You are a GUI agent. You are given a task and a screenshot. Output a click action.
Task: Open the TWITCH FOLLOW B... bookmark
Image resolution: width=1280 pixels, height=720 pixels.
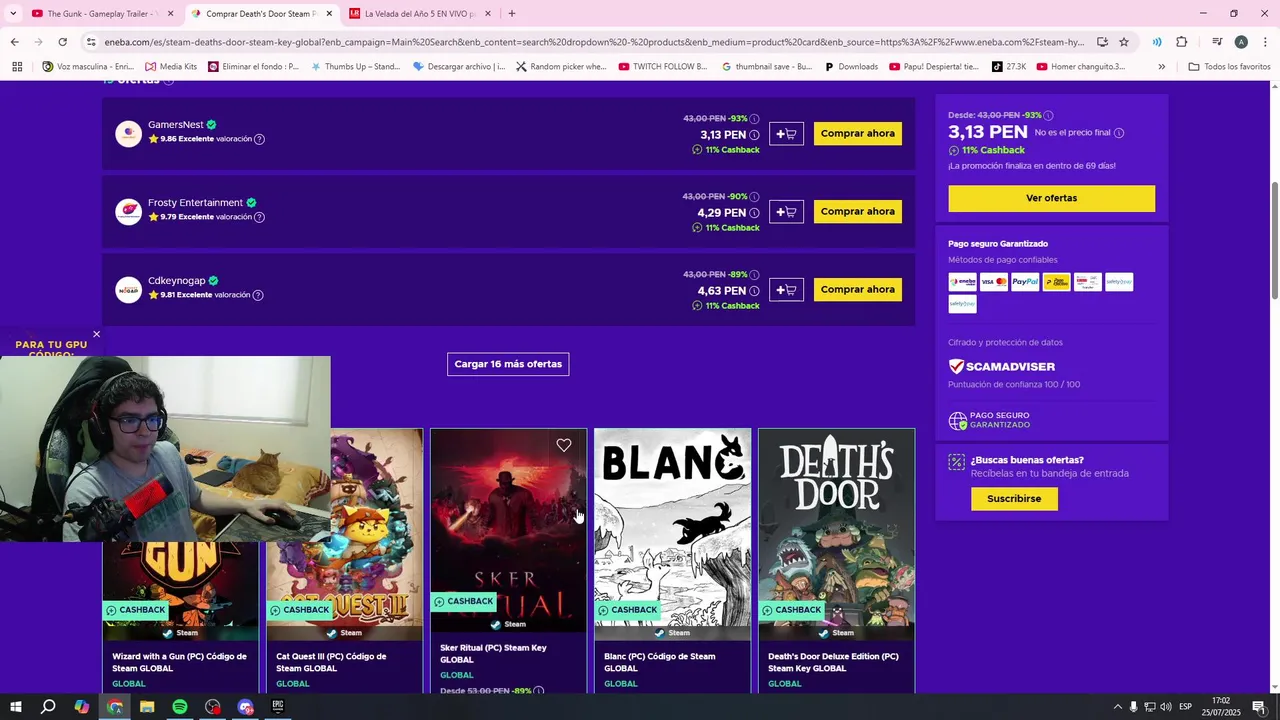click(662, 67)
